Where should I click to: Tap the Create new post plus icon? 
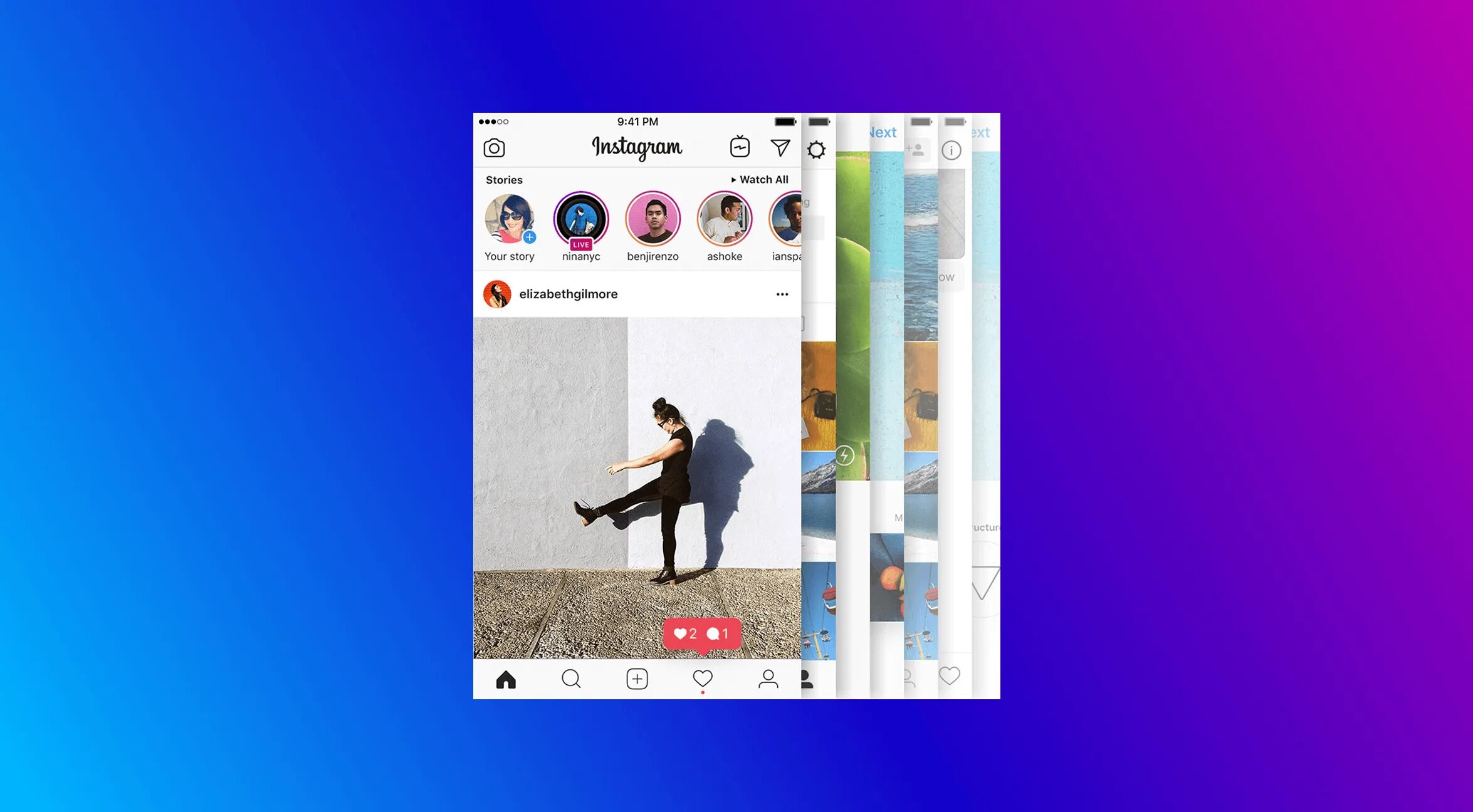click(637, 679)
